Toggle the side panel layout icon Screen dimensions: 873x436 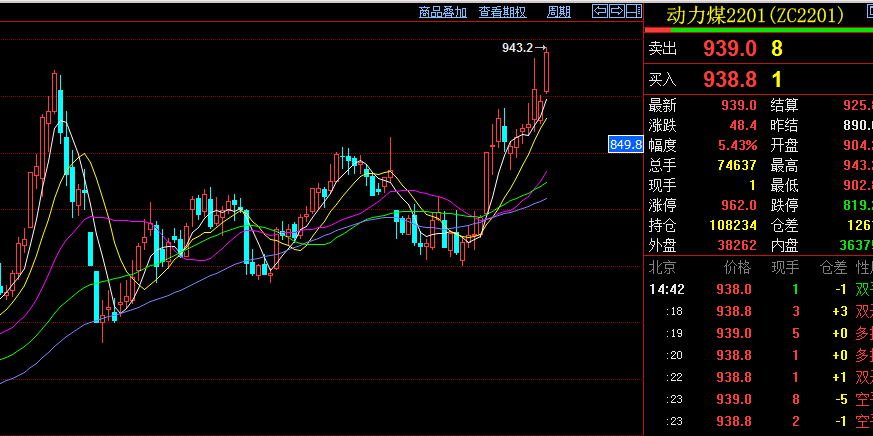point(633,11)
